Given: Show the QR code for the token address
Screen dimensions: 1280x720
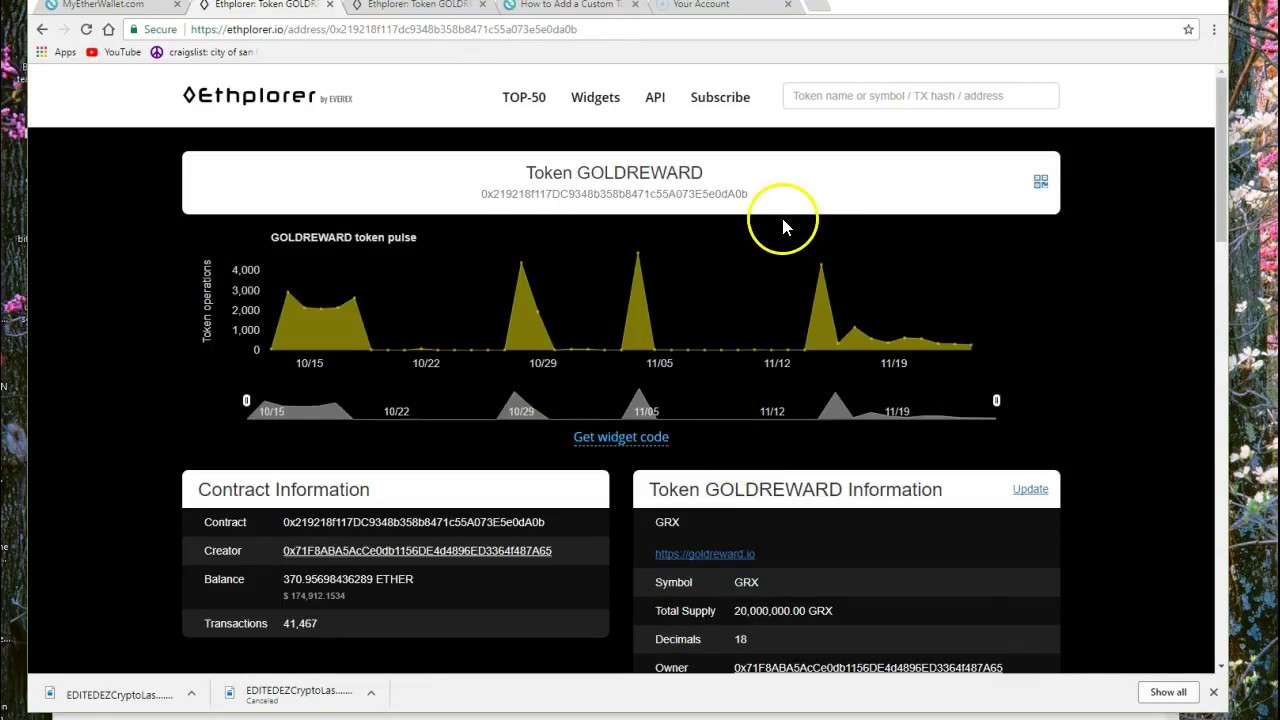Looking at the screenshot, I should pyautogui.click(x=1041, y=181).
